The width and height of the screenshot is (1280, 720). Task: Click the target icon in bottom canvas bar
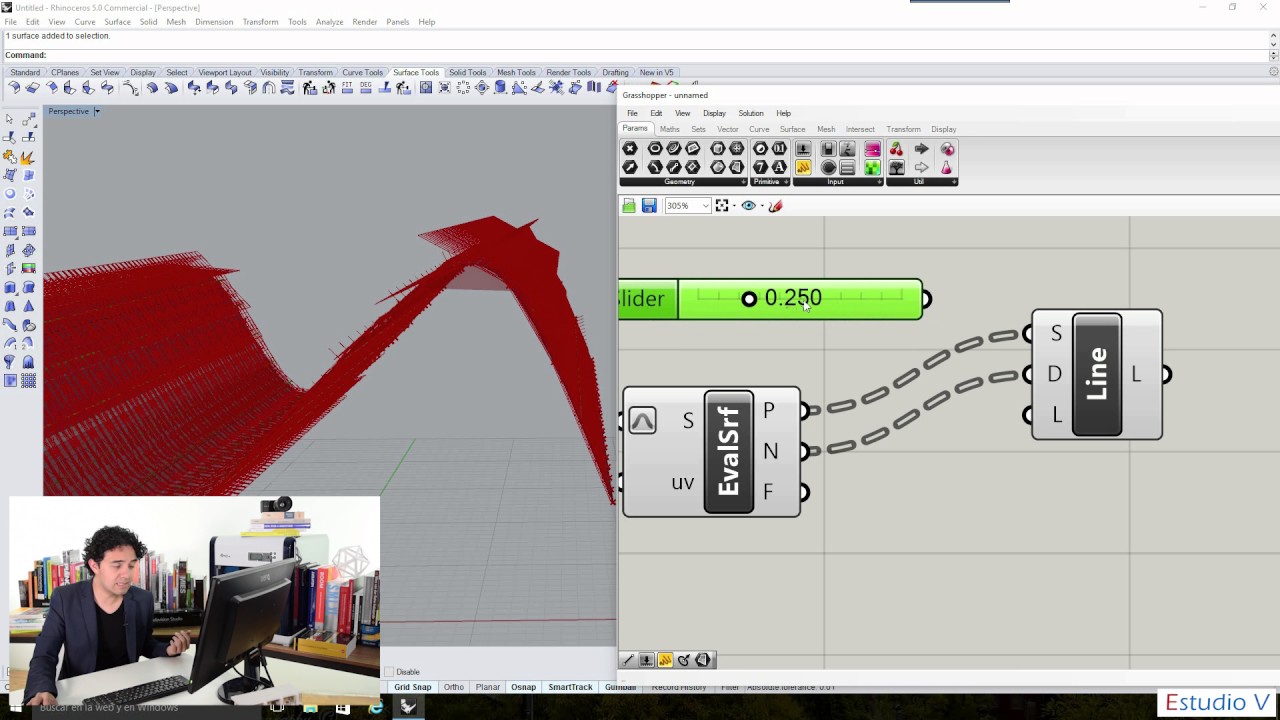pyautogui.click(x=684, y=660)
